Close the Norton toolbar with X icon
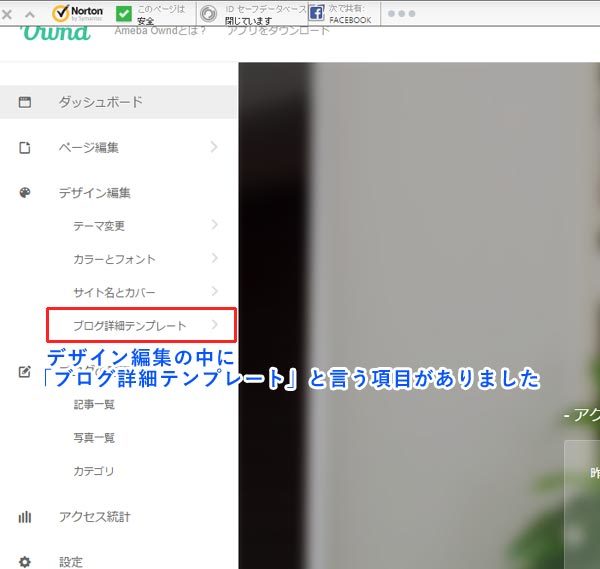This screenshot has height=569, width=600. (x=7, y=15)
